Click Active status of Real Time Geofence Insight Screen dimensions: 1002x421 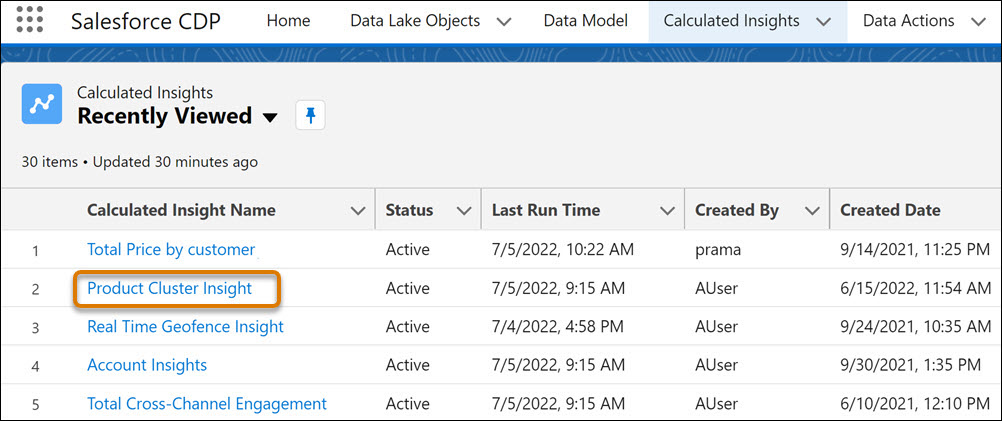408,327
